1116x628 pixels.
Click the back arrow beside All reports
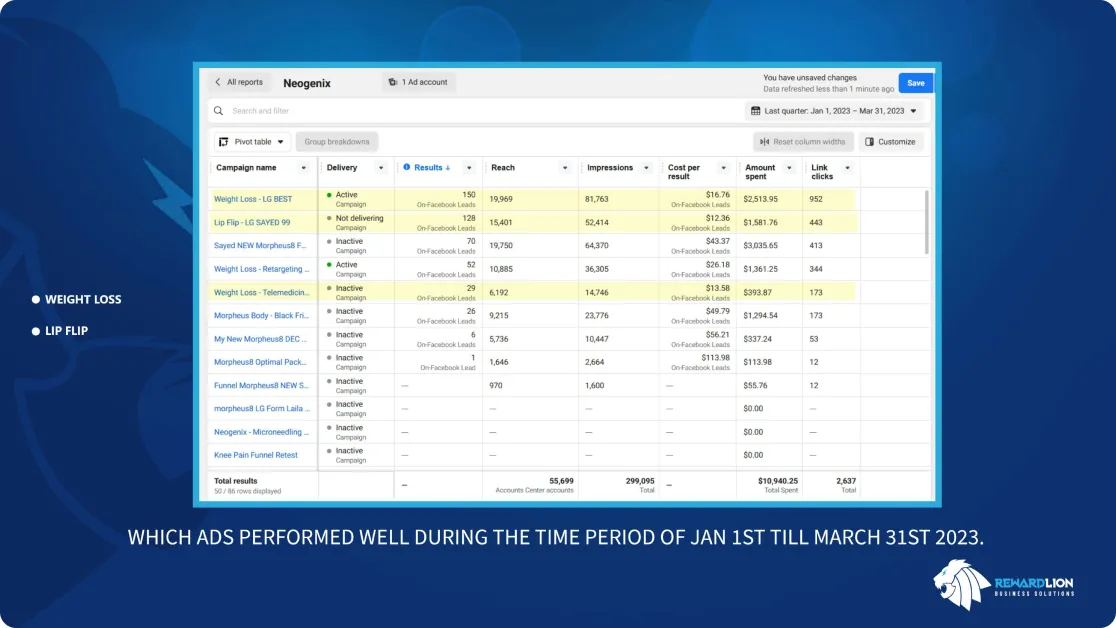click(218, 82)
